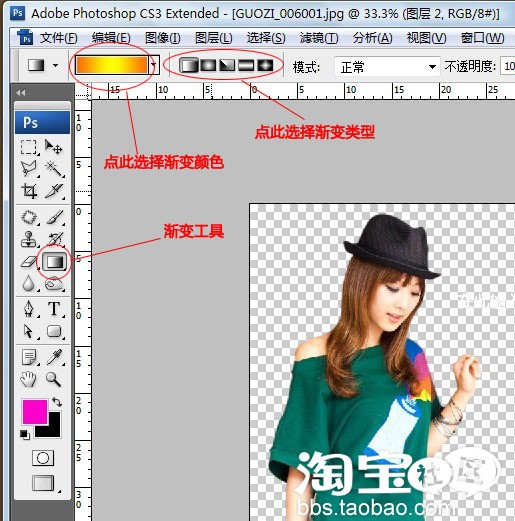The width and height of the screenshot is (515, 521).
Task: Click the Ps icon in menu bar
Action: [x=26, y=38]
